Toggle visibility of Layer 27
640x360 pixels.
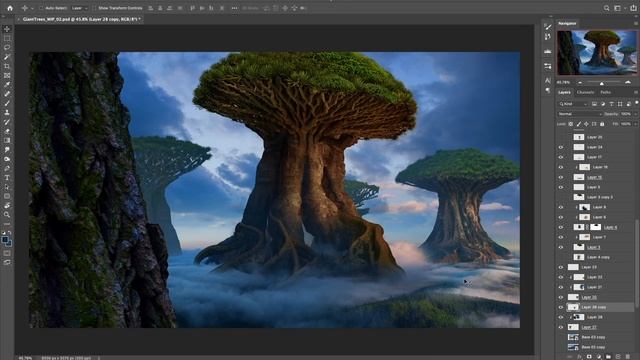(x=561, y=327)
